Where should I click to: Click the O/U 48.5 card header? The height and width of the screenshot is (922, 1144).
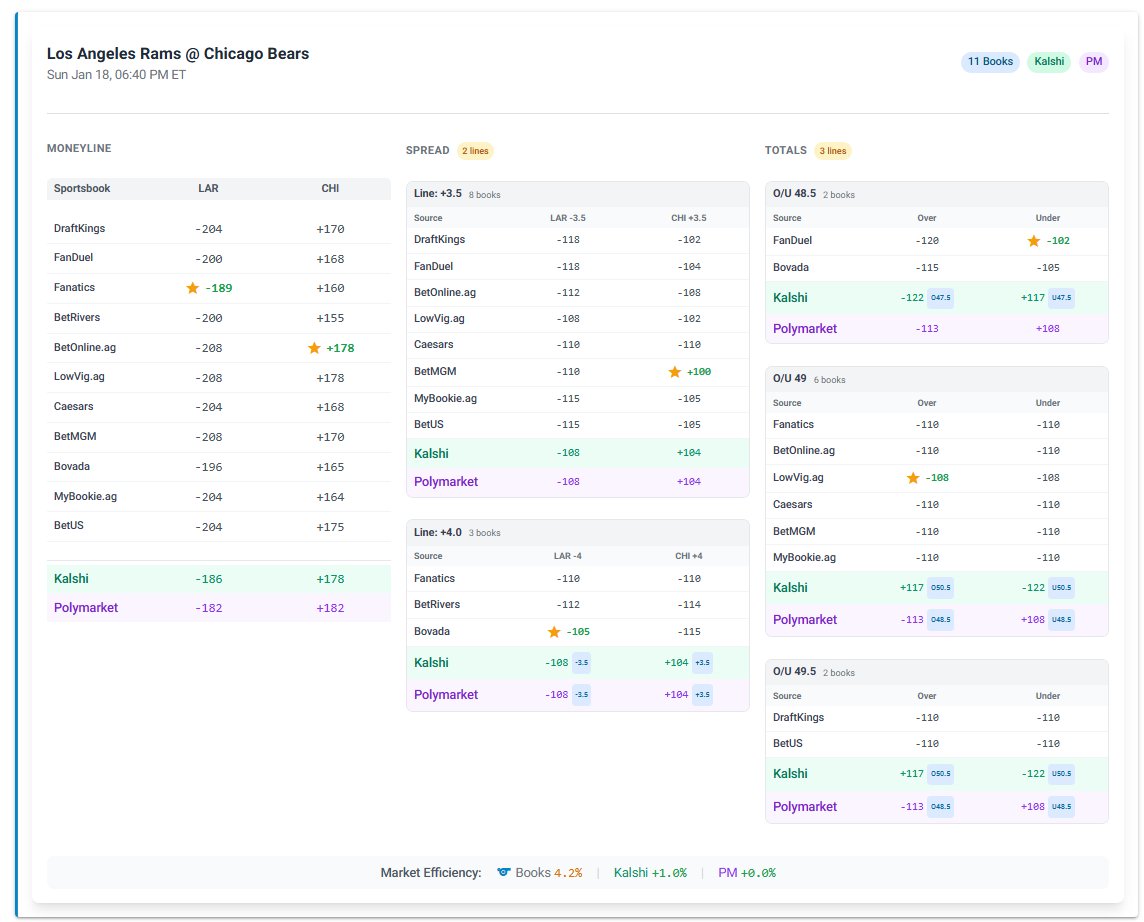pyautogui.click(x=937, y=194)
